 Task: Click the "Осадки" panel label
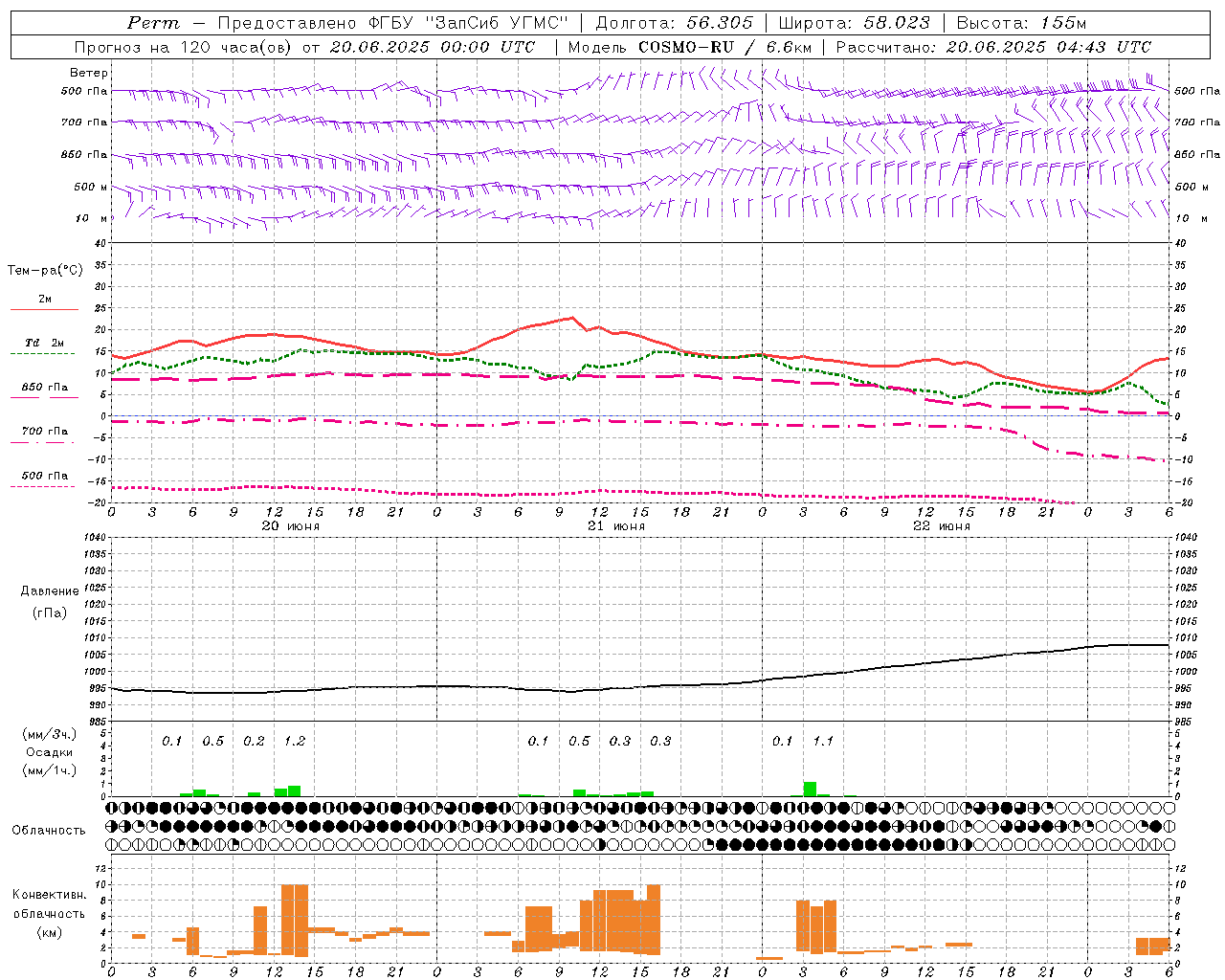tap(49, 752)
